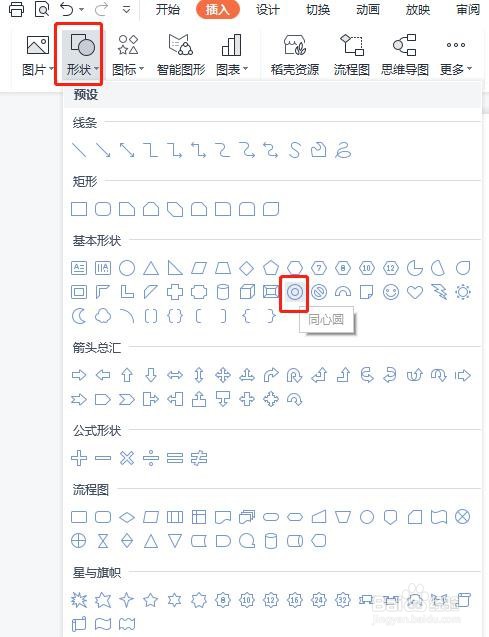Pick the cylinder (can) basic shape

click(x=223, y=292)
